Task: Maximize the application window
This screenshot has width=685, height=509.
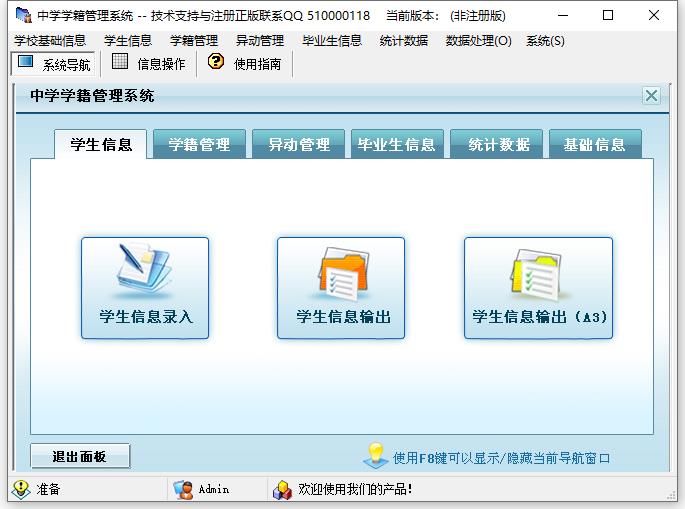Action: [x=608, y=15]
